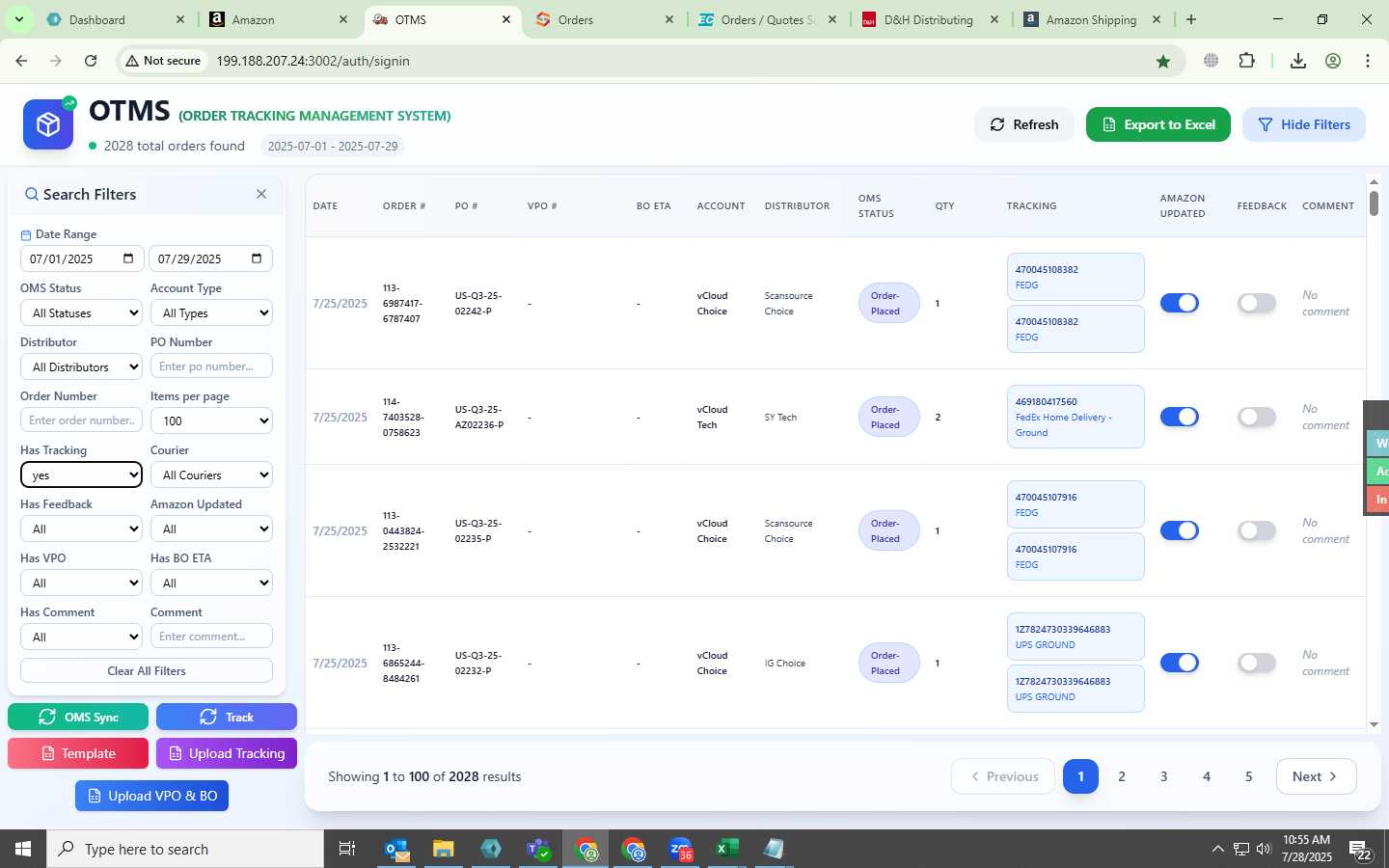
Task: Open the tab search dropdown arrow
Action: coord(19,19)
